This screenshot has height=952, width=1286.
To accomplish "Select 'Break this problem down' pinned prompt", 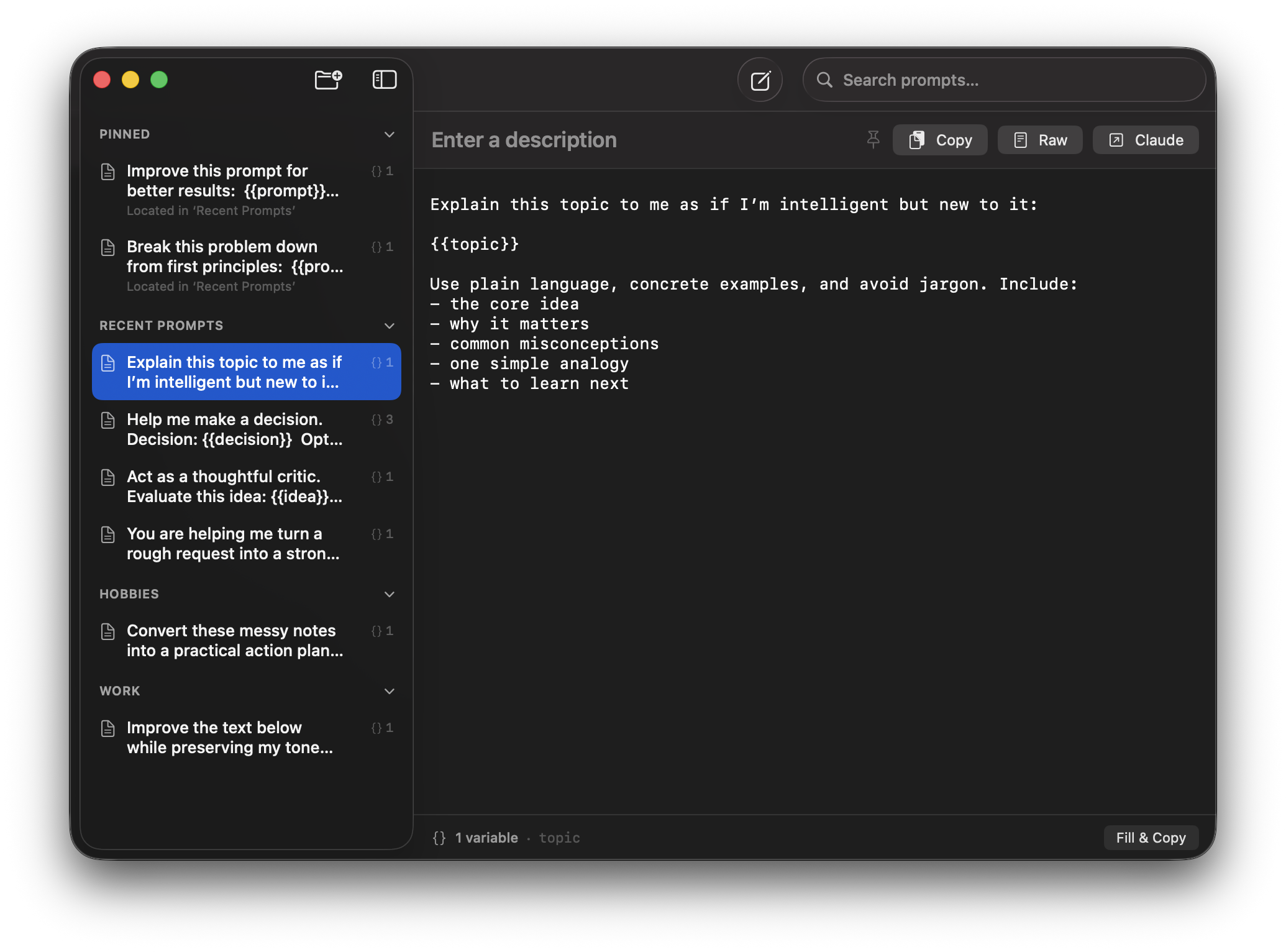I will pos(247,265).
